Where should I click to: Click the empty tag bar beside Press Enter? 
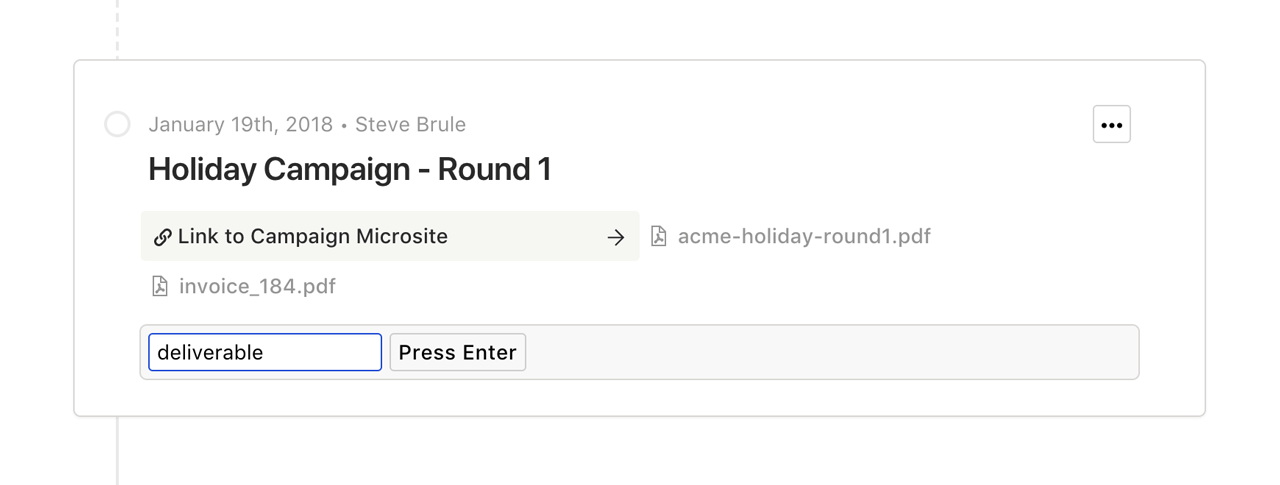point(830,352)
